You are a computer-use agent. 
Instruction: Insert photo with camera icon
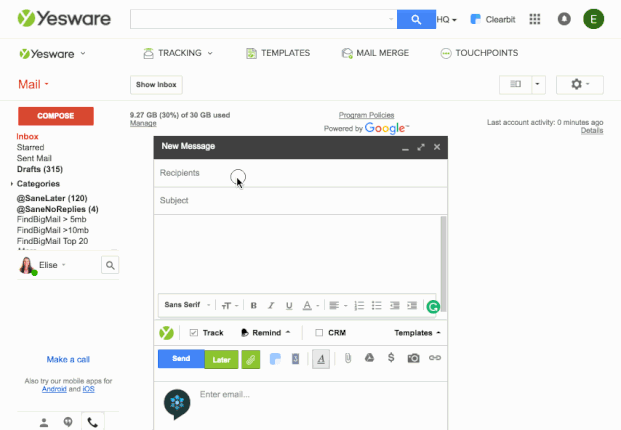coord(413,358)
